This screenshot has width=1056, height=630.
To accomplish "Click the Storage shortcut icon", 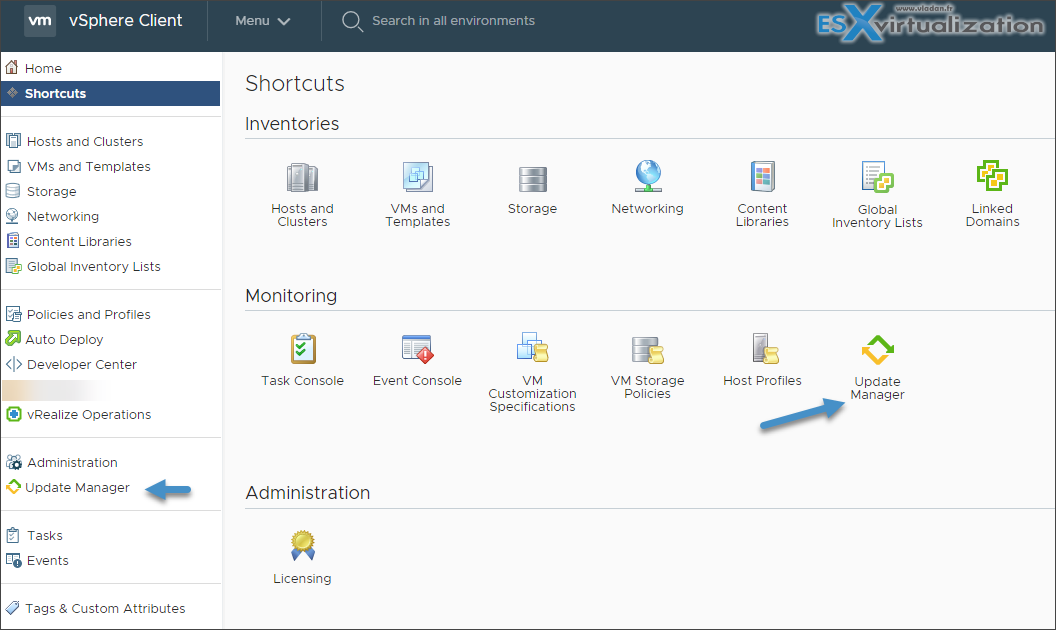I will click(x=532, y=179).
